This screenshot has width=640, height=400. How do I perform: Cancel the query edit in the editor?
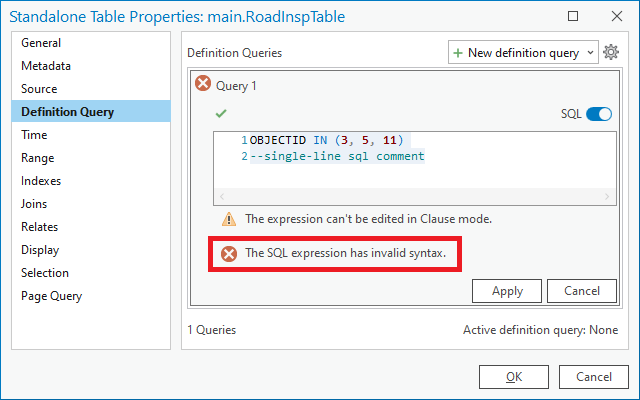(581, 291)
